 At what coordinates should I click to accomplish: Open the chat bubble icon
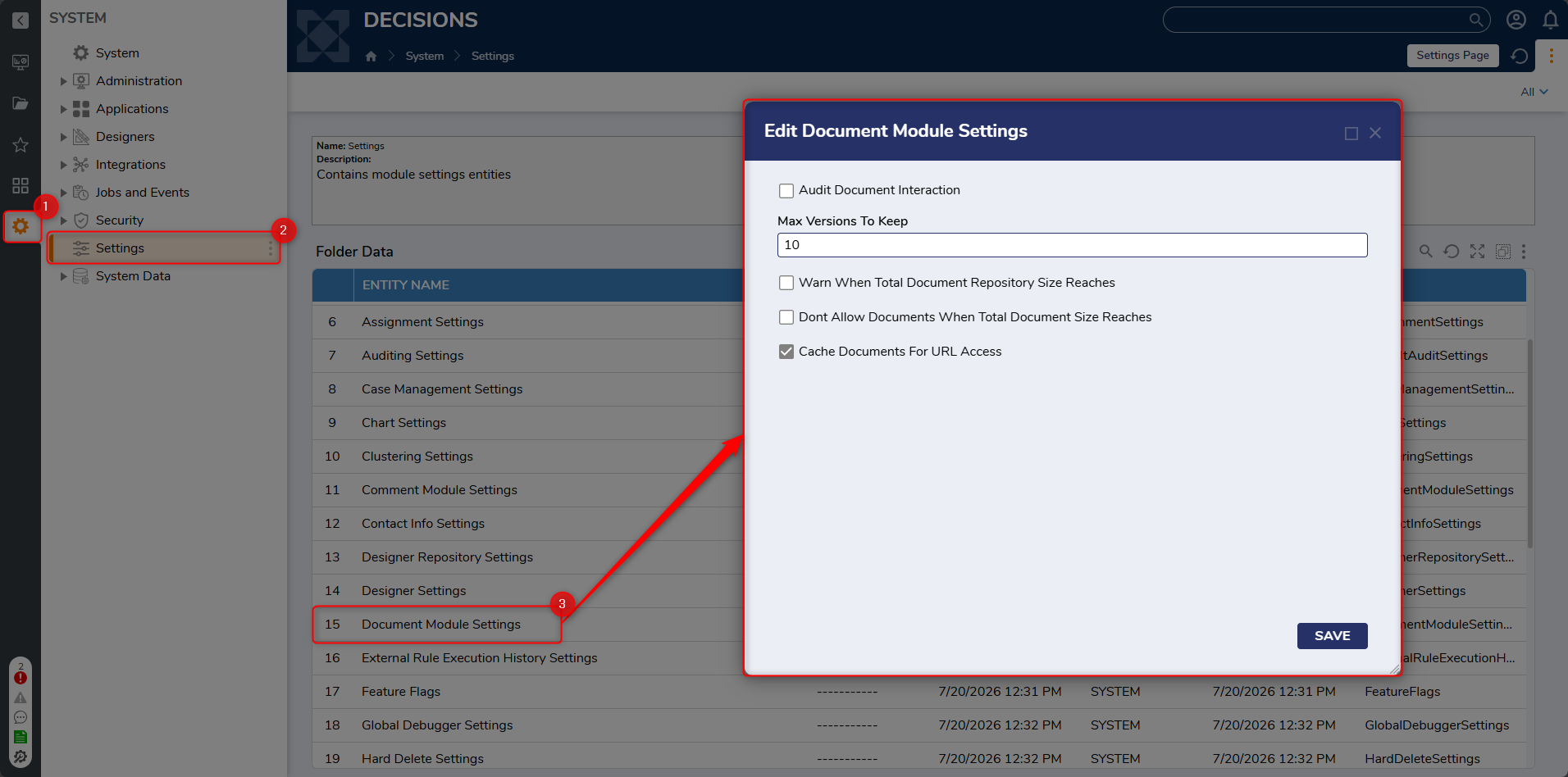tap(21, 718)
